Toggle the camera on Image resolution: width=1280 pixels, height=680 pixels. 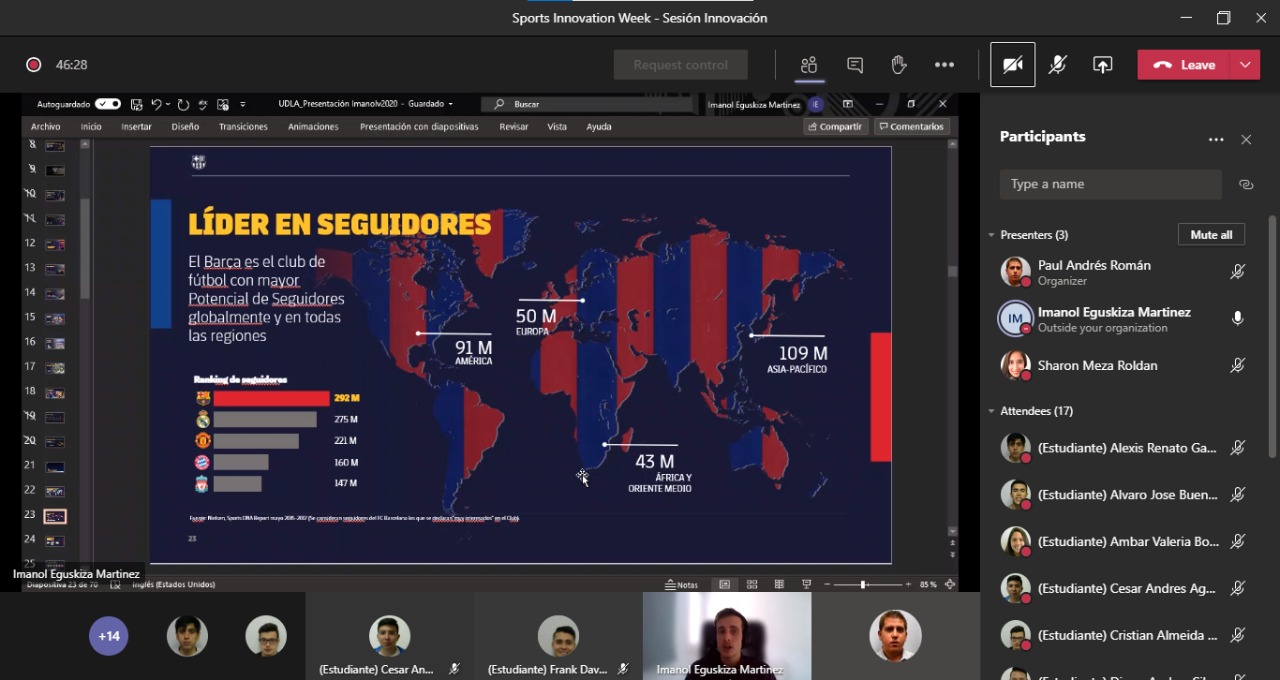pos(1012,65)
